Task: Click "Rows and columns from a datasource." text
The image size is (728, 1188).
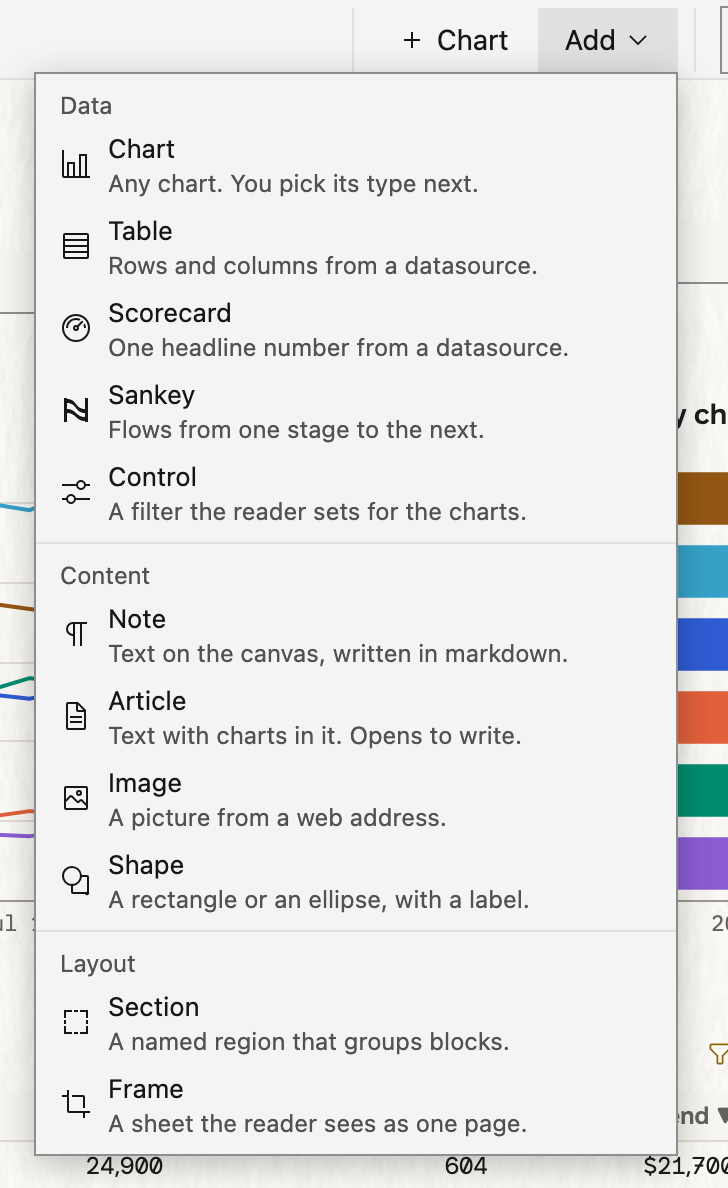Action: pyautogui.click(x=323, y=266)
